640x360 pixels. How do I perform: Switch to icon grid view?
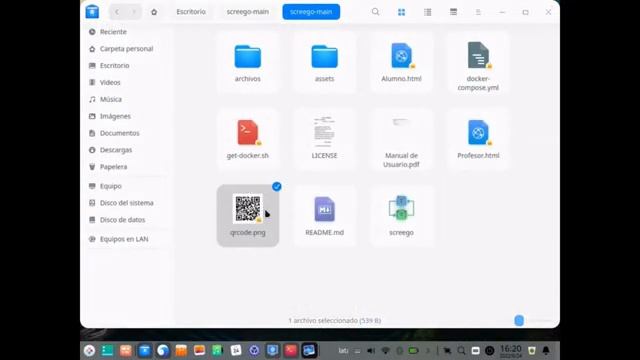coord(402,12)
